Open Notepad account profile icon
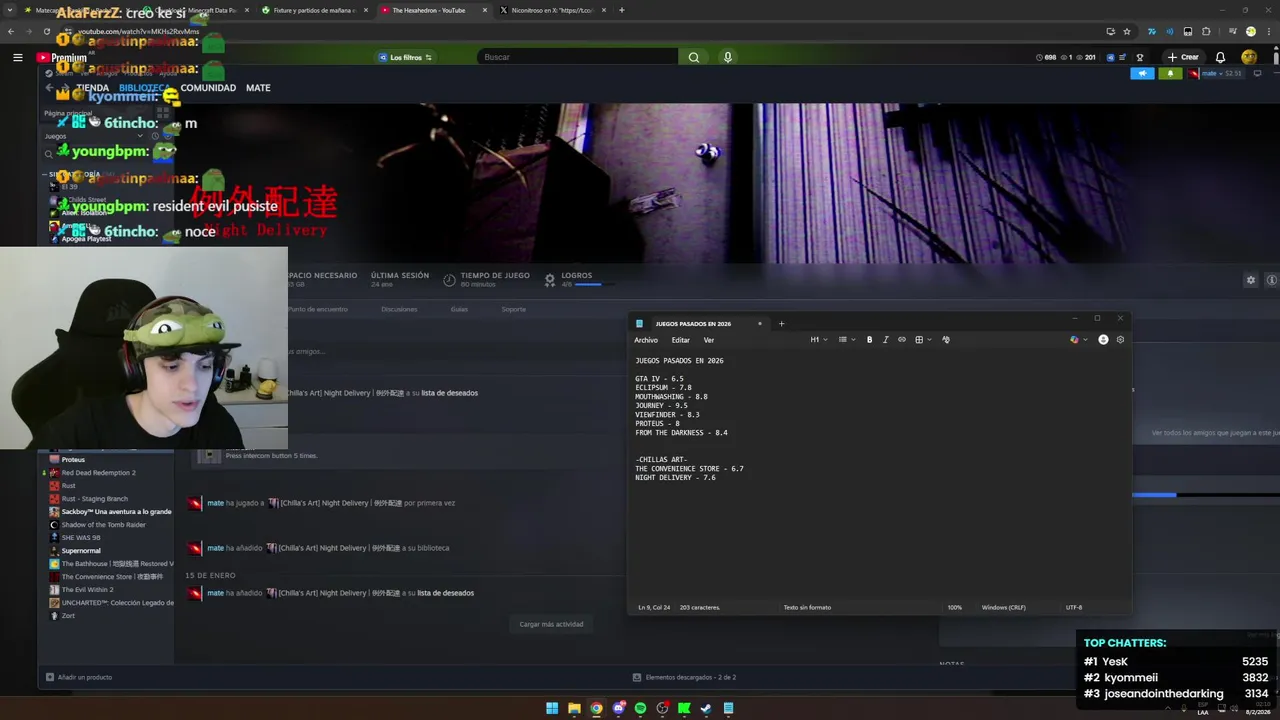This screenshot has width=1280, height=720. pyautogui.click(x=1103, y=340)
